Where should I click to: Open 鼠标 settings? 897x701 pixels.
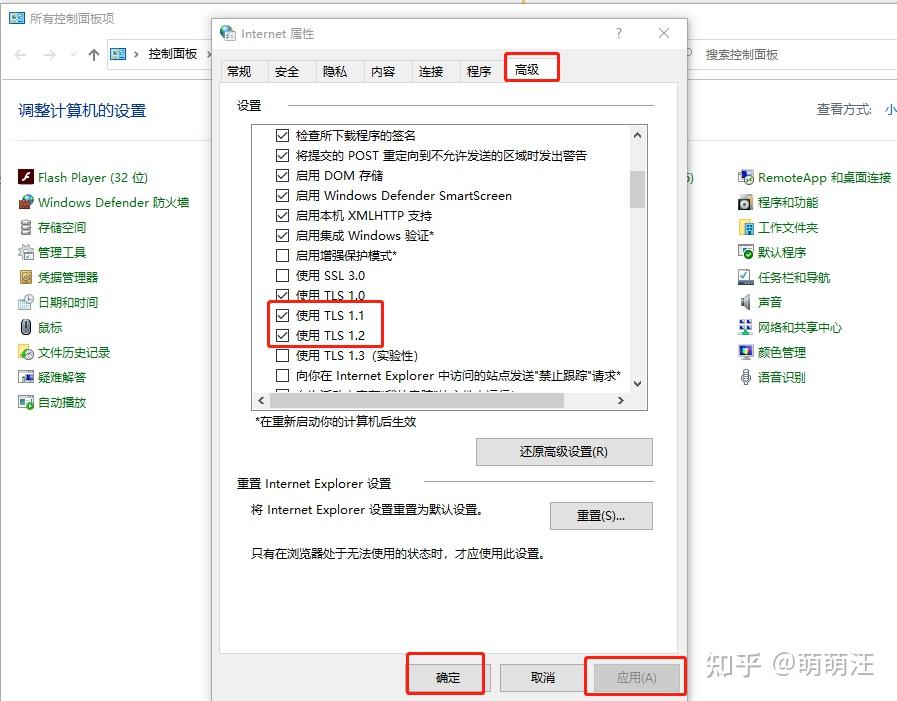coord(50,327)
